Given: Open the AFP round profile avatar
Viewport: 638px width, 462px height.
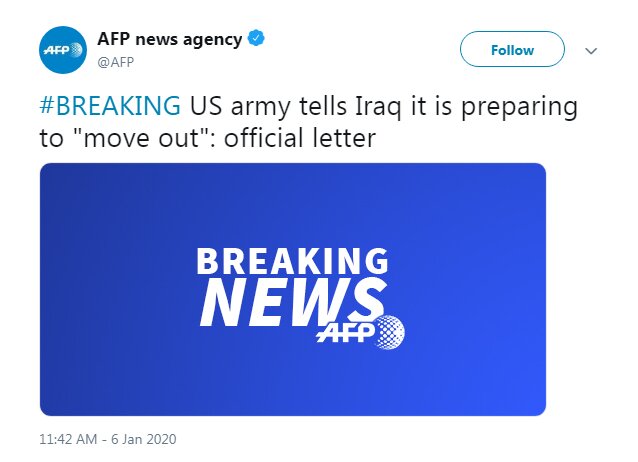Looking at the screenshot, I should coord(63,50).
